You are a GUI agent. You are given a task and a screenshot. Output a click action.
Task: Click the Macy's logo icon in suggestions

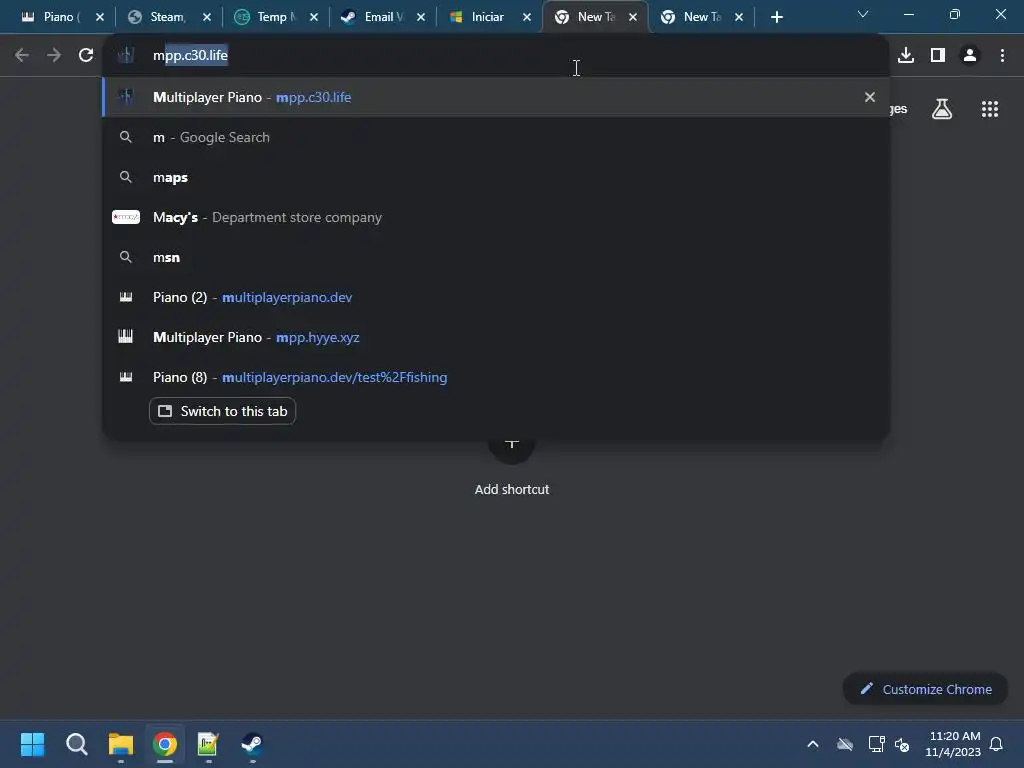click(125, 217)
